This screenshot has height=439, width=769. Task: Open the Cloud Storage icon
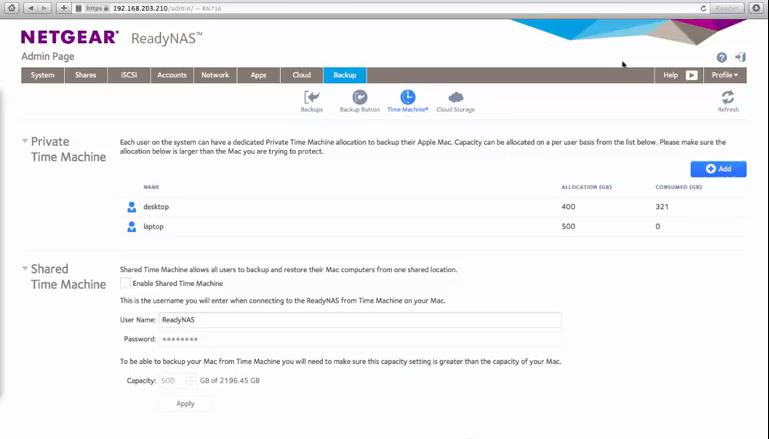456,97
